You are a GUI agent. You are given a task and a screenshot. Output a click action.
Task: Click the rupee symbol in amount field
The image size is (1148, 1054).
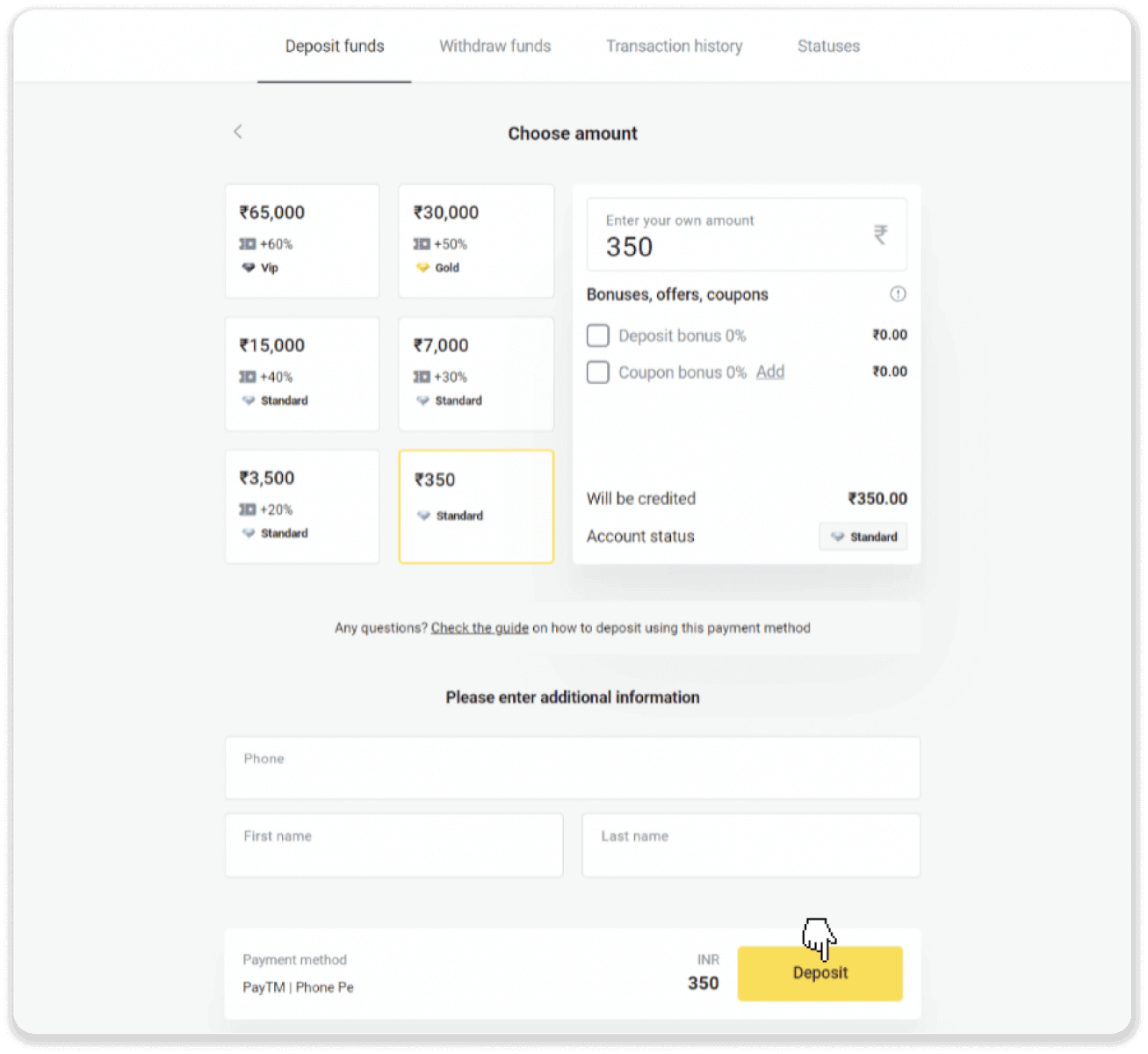tap(879, 235)
